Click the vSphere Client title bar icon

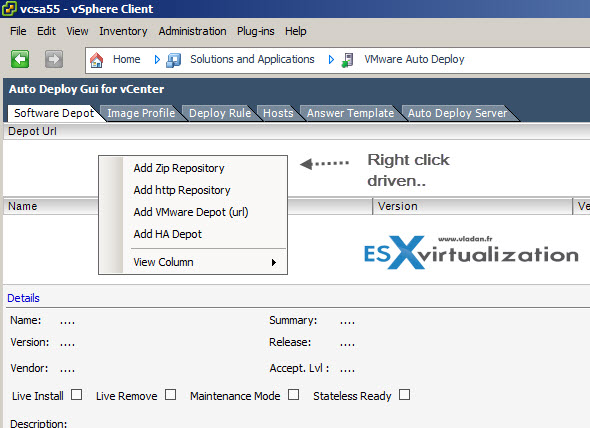9,9
